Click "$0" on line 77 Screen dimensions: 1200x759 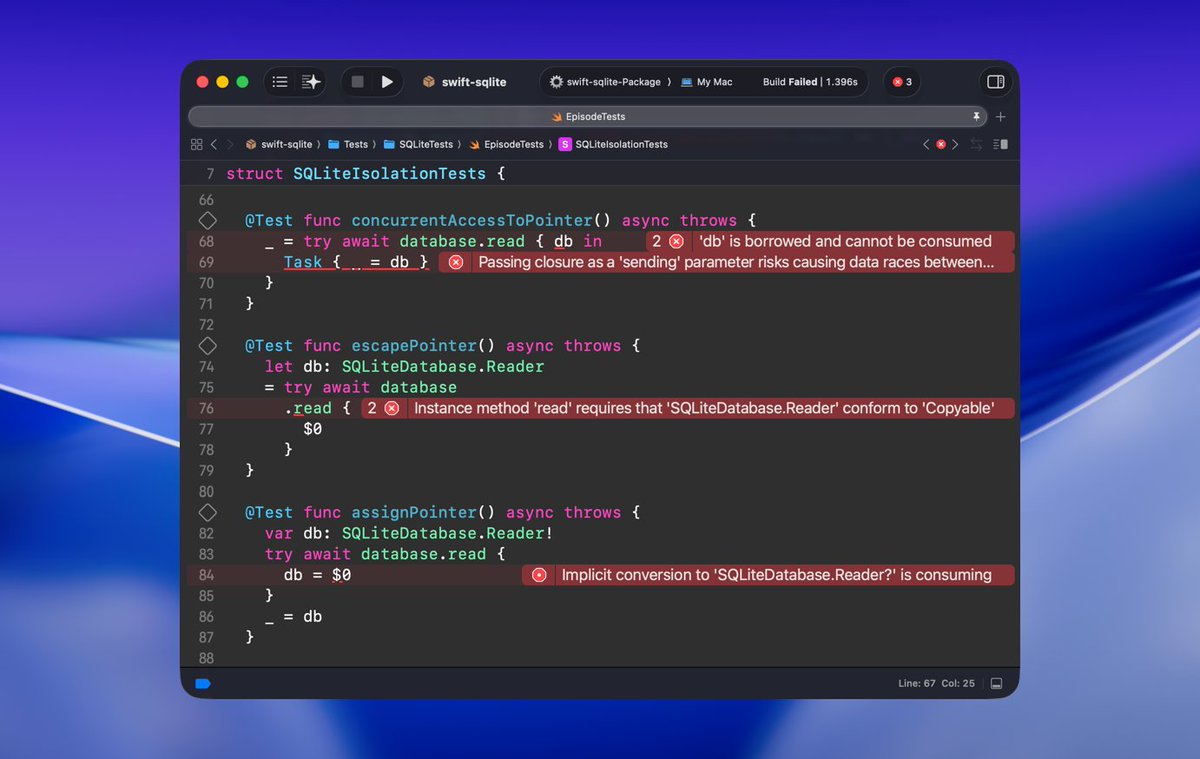(313, 429)
